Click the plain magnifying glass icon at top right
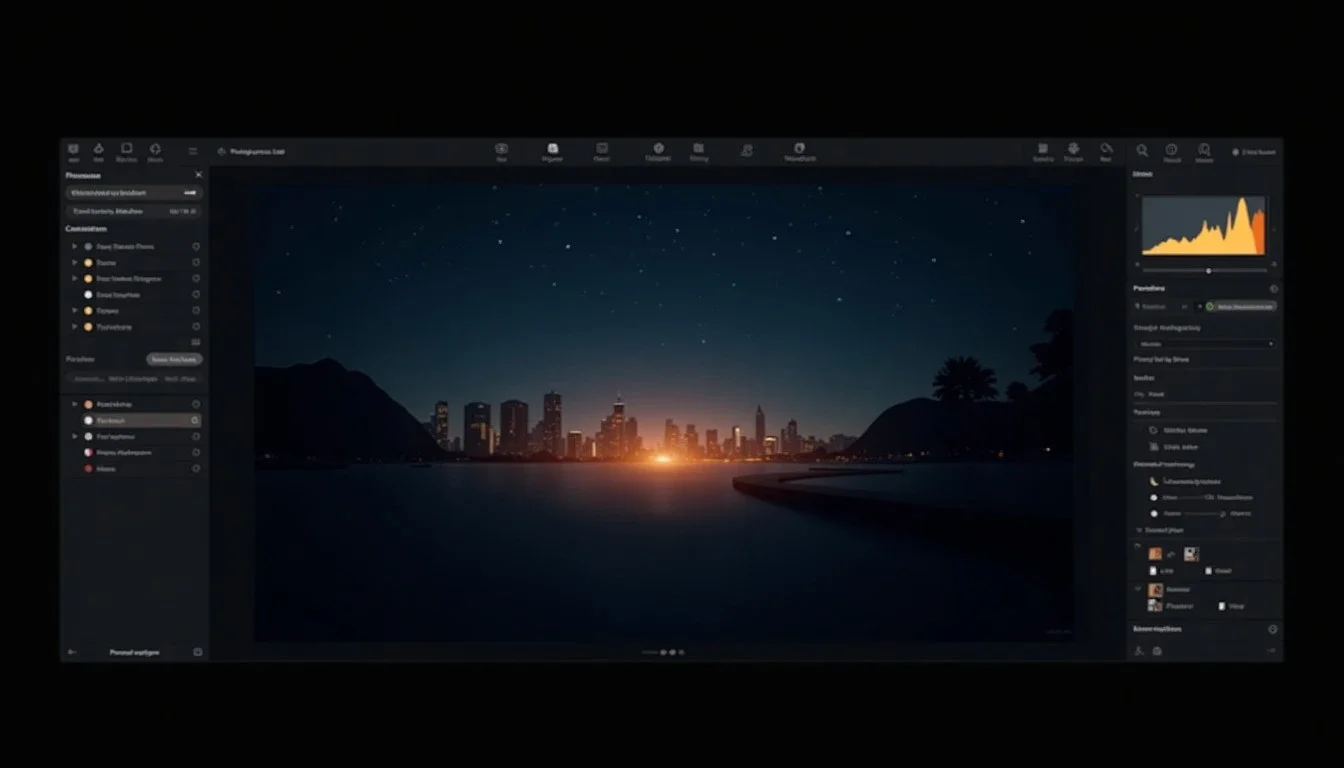Image resolution: width=1344 pixels, height=768 pixels. click(1142, 151)
